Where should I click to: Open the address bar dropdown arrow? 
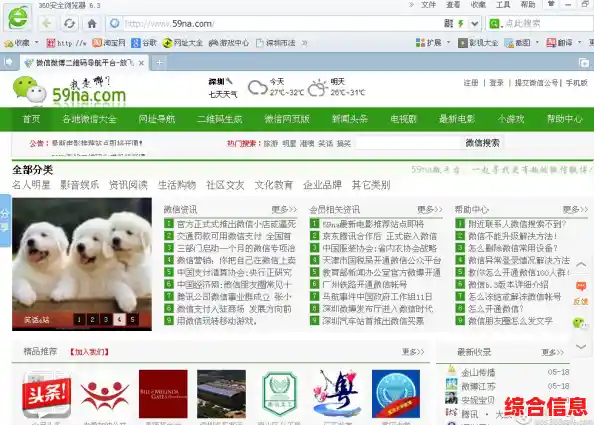[x=474, y=23]
